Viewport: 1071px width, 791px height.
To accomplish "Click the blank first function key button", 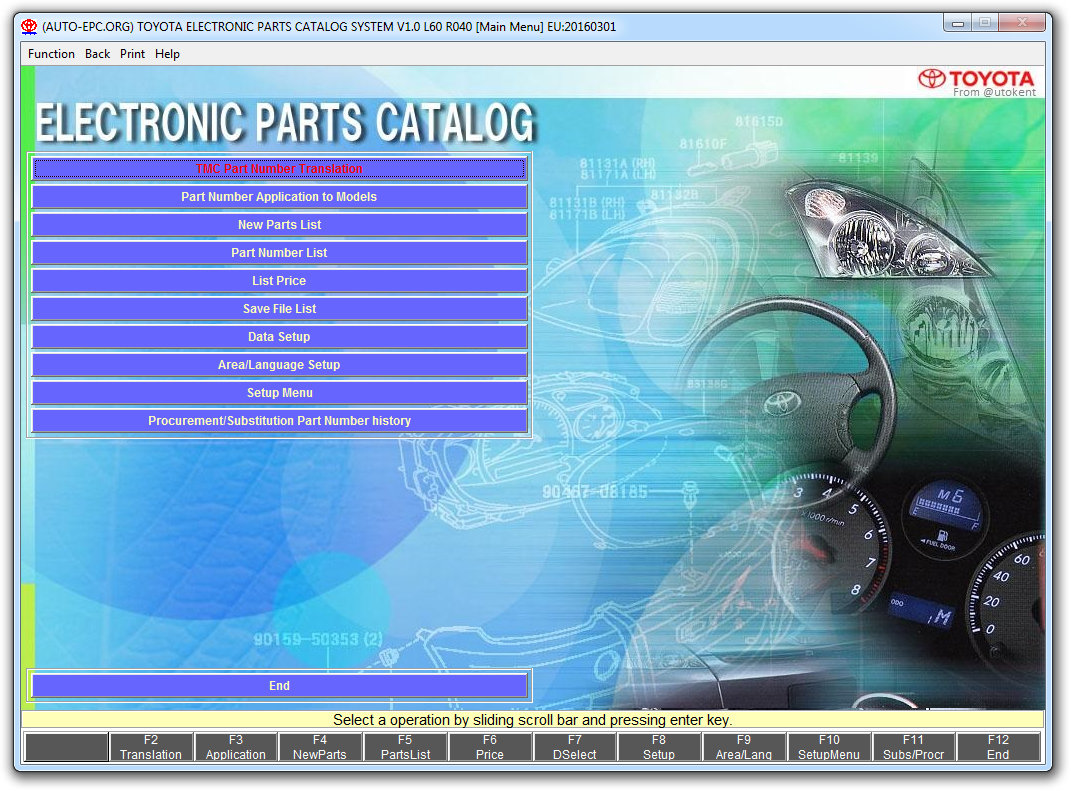I will [x=66, y=747].
